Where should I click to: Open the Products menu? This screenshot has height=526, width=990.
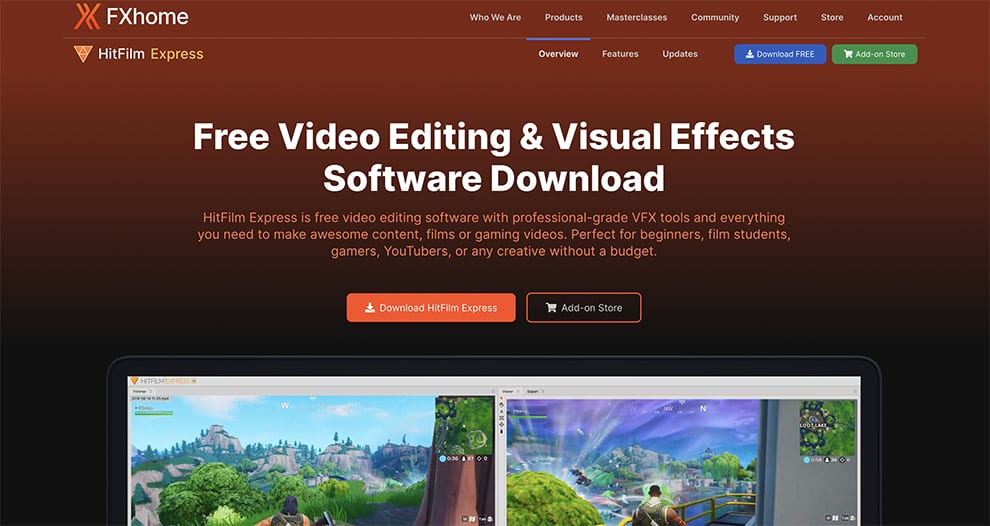click(564, 18)
